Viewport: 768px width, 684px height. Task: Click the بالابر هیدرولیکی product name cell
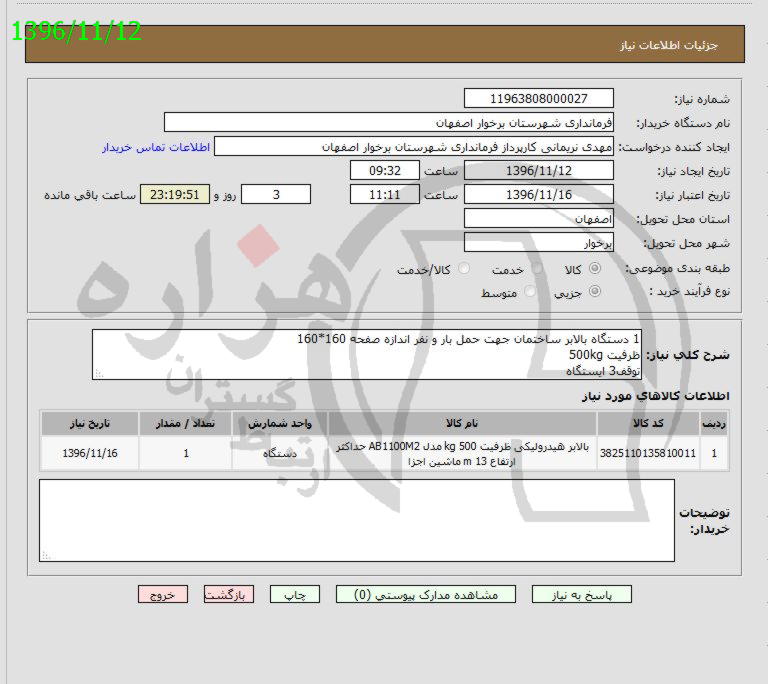(462, 453)
